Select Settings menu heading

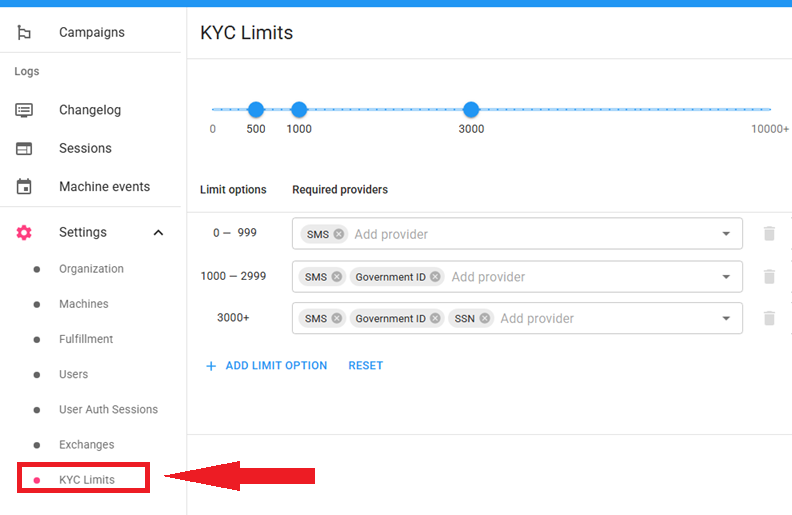tap(83, 232)
